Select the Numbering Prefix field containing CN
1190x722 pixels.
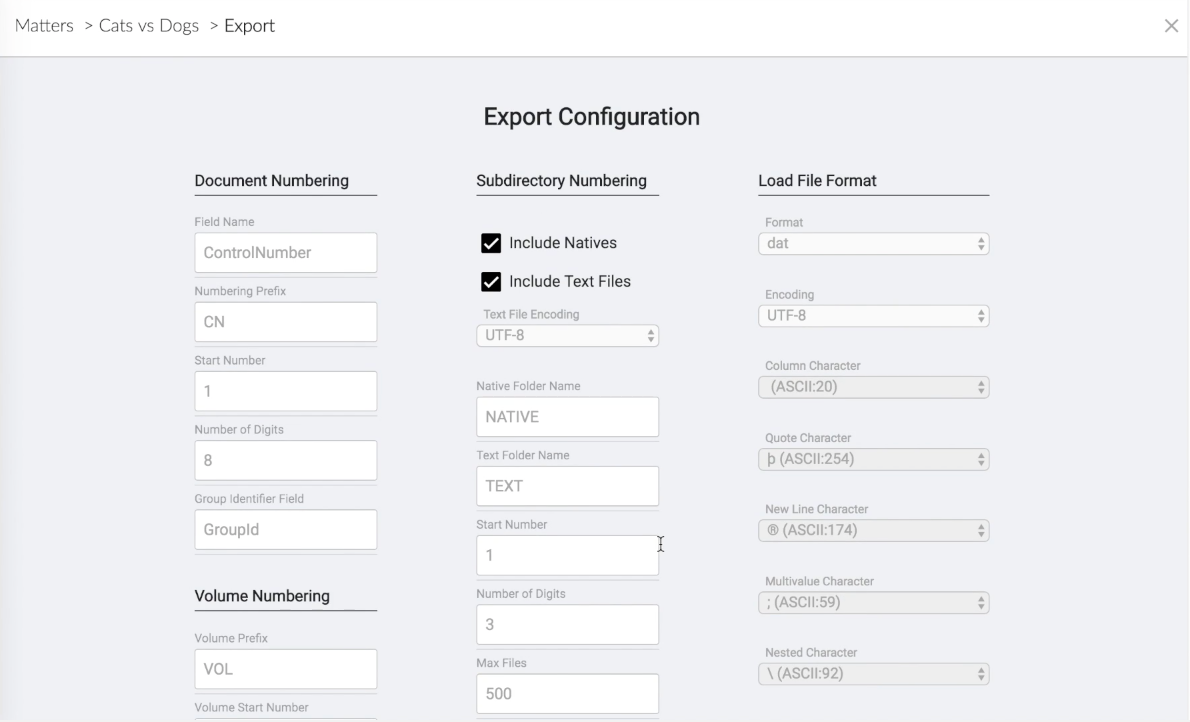tap(285, 322)
